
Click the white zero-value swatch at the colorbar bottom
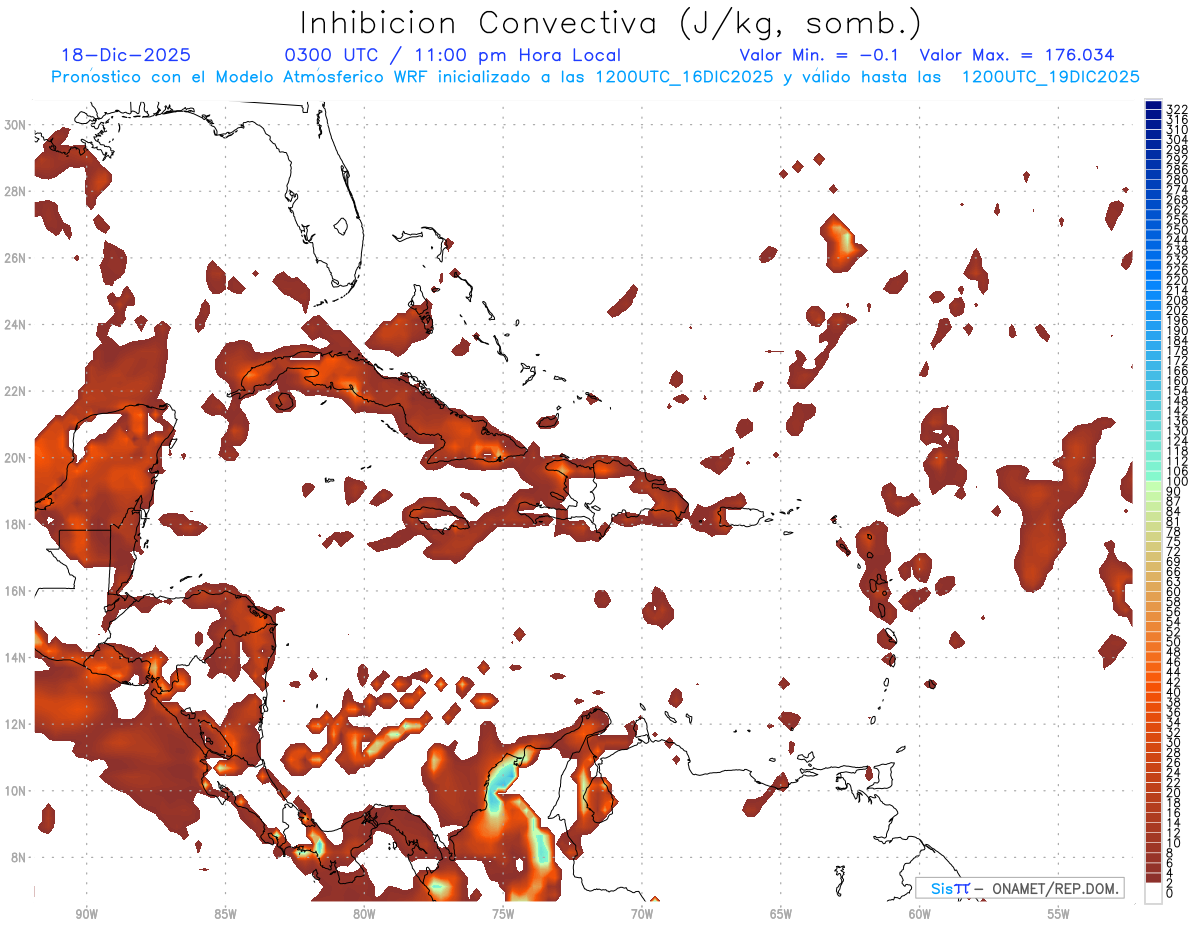pos(1153,893)
